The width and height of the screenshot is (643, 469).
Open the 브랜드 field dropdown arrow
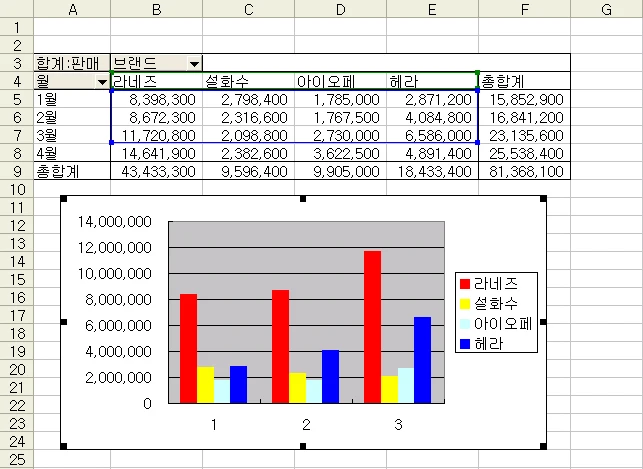pyautogui.click(x=194, y=64)
